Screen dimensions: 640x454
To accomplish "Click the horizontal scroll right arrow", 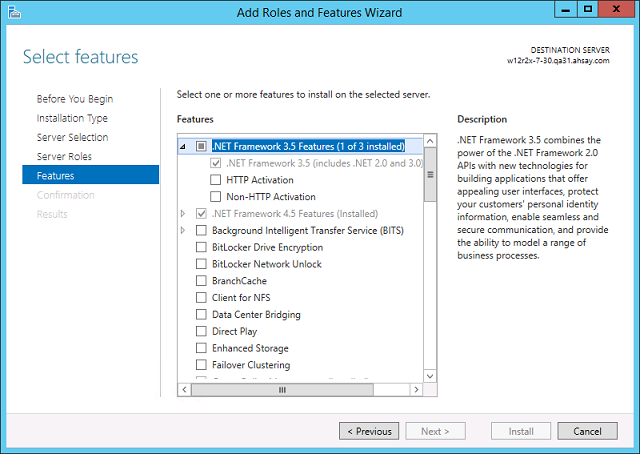I will (417, 390).
